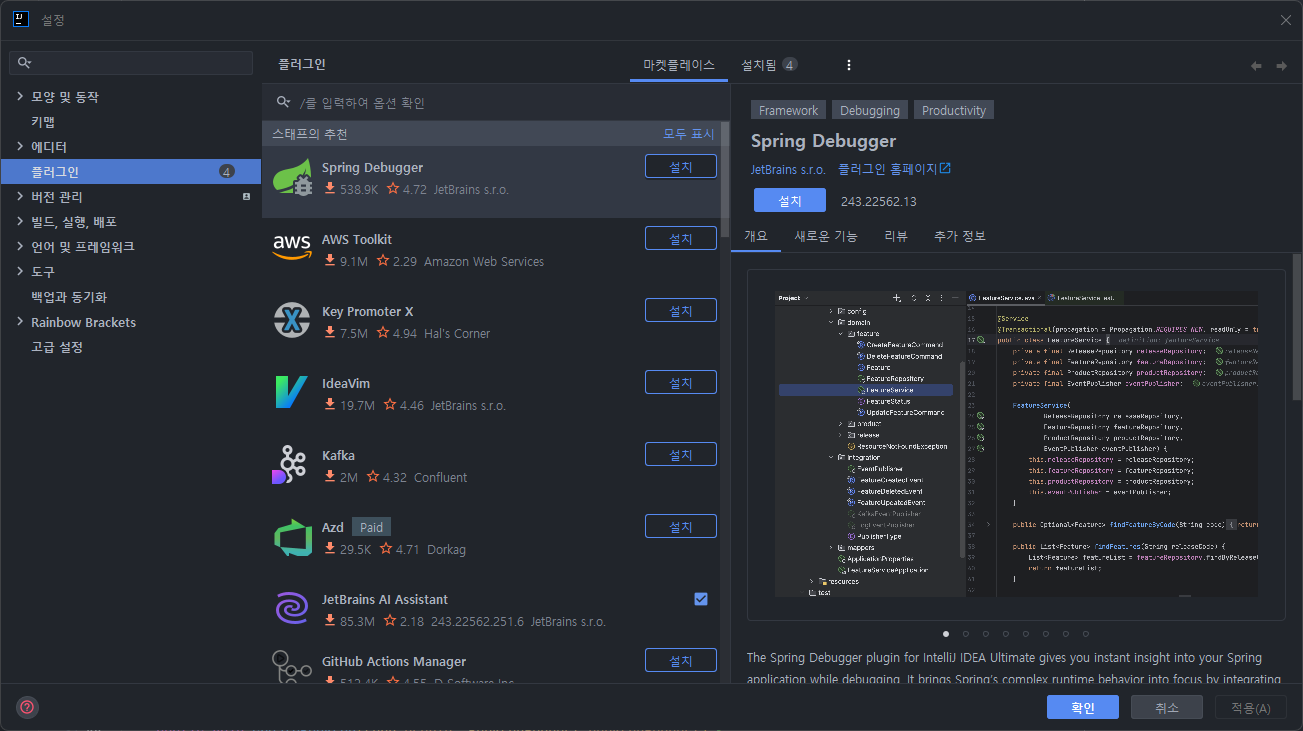Click the Spring Debugger star rating icon
This screenshot has width=1303, height=731.
click(393, 189)
